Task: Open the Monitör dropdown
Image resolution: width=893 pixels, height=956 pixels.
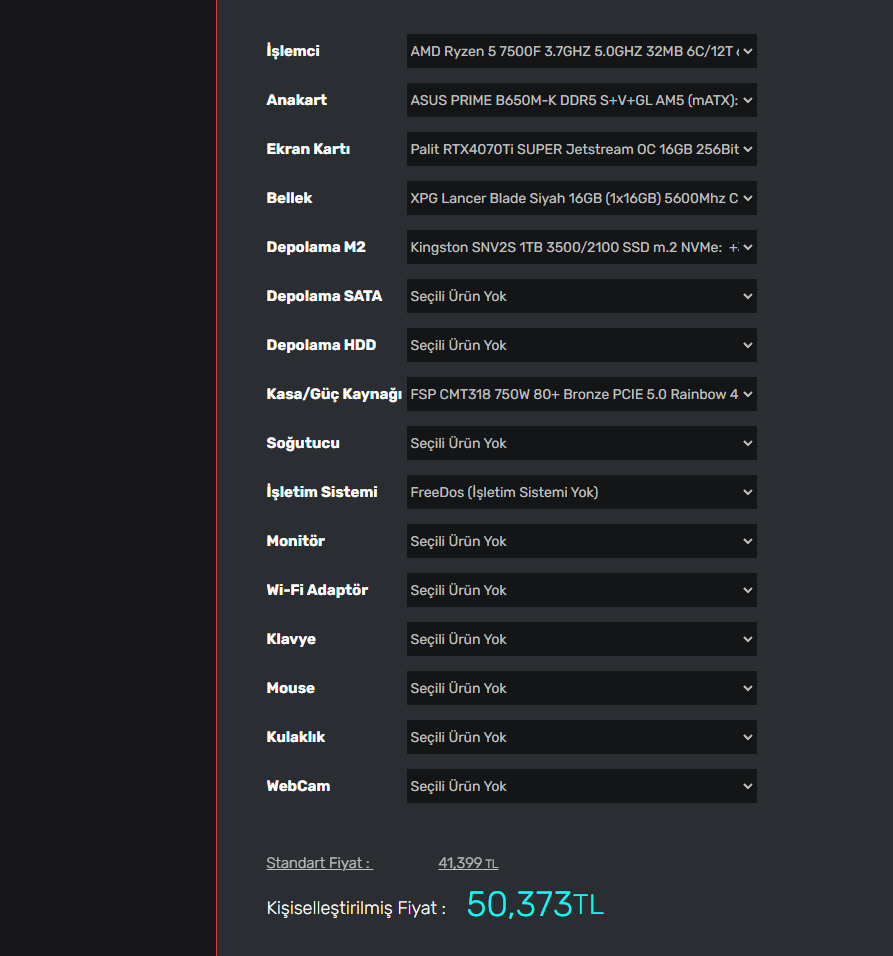Action: click(x=582, y=541)
